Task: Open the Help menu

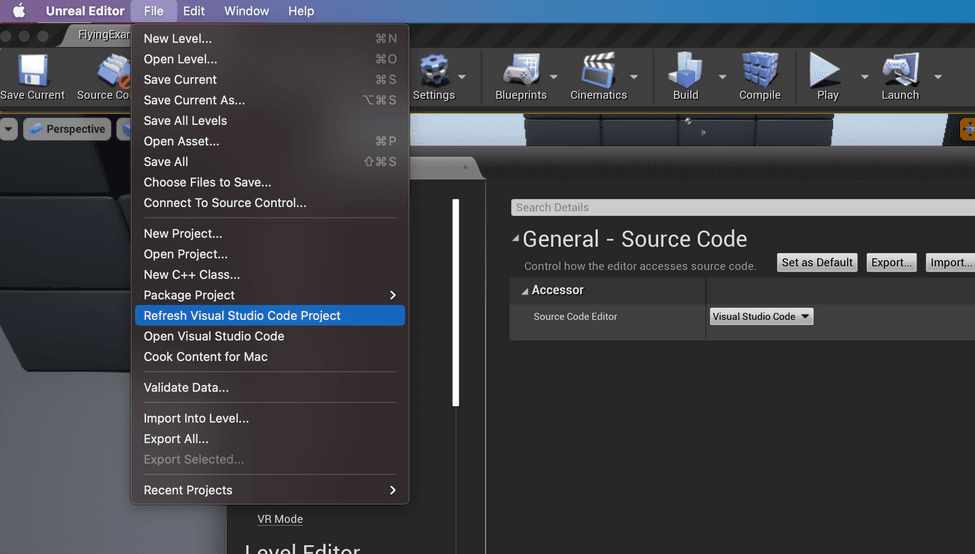Action: (301, 11)
